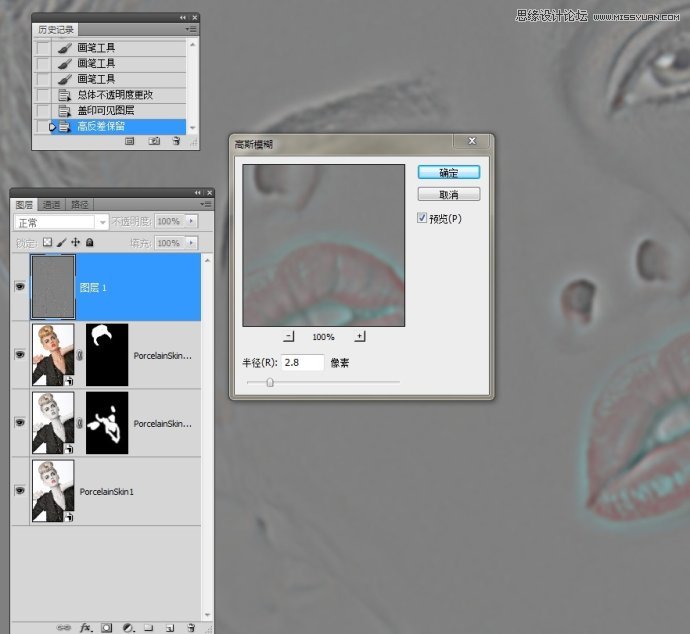Switch to the 通道 channels tab
This screenshot has height=634, width=690.
(x=51, y=204)
